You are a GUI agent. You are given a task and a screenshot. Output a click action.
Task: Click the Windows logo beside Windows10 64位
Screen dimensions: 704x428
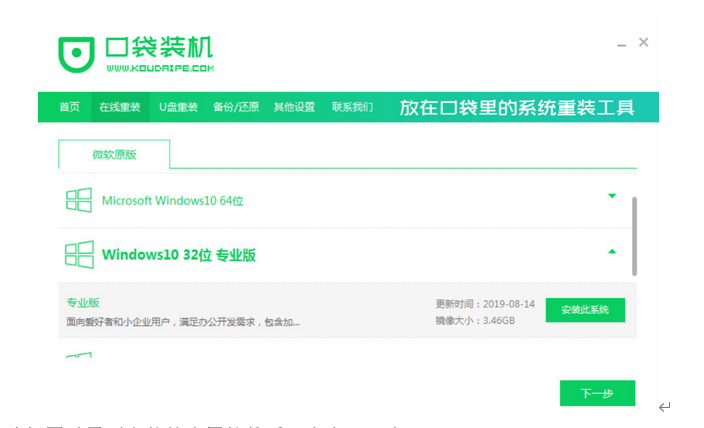[x=79, y=200]
